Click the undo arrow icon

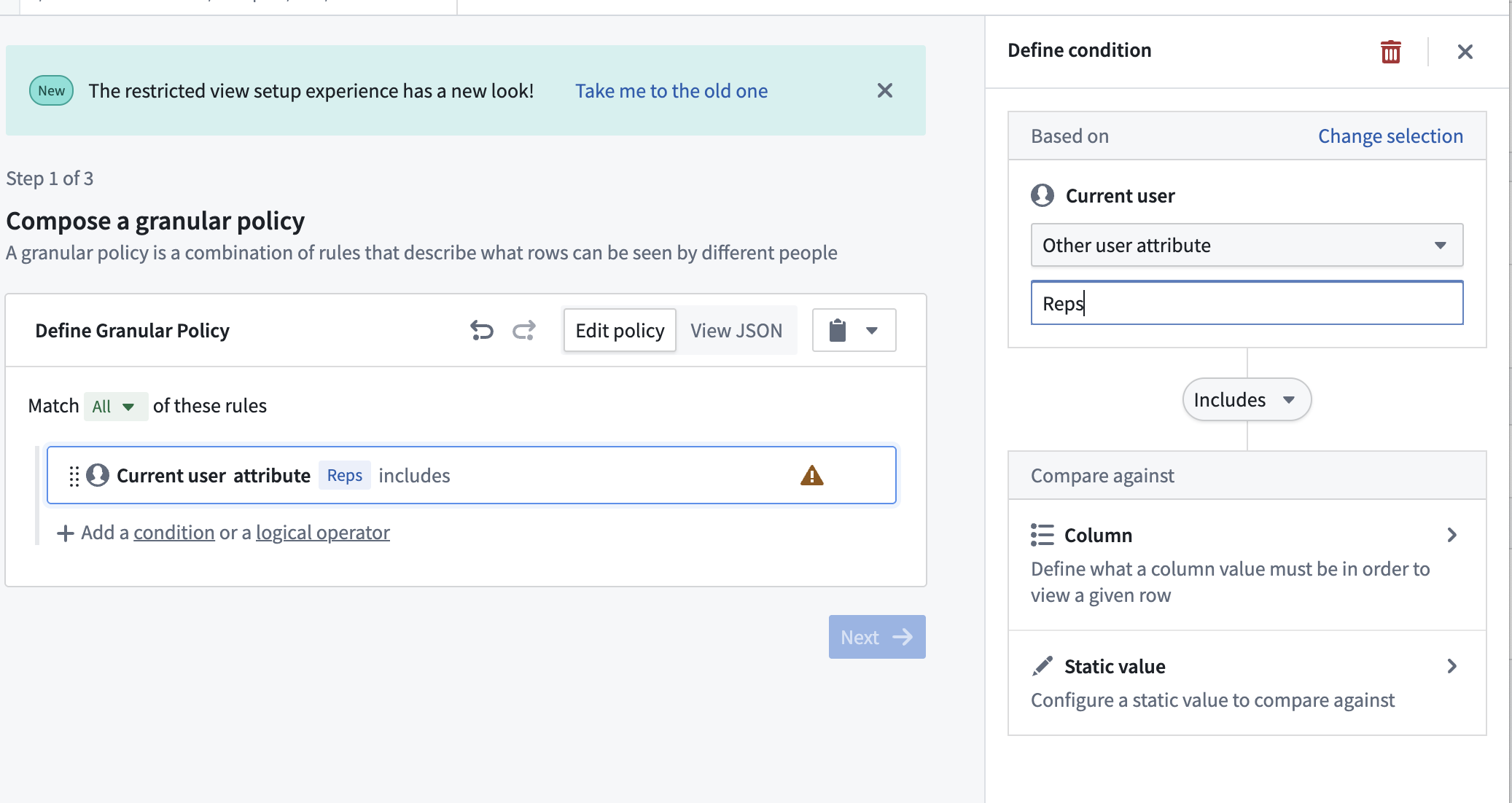481,331
